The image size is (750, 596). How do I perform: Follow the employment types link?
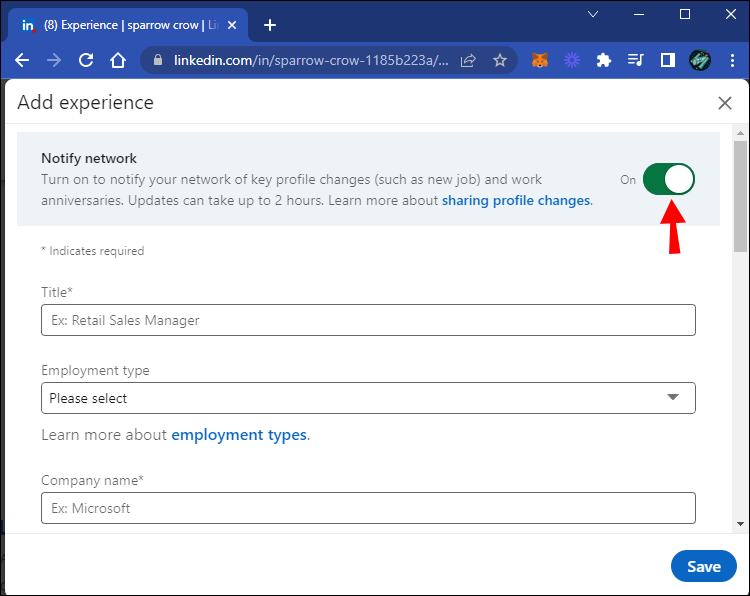tap(239, 435)
